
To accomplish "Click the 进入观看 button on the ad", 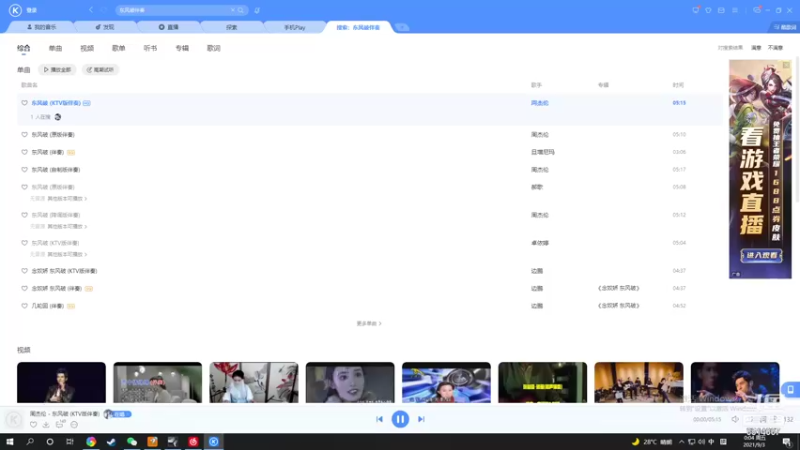I will click(761, 256).
